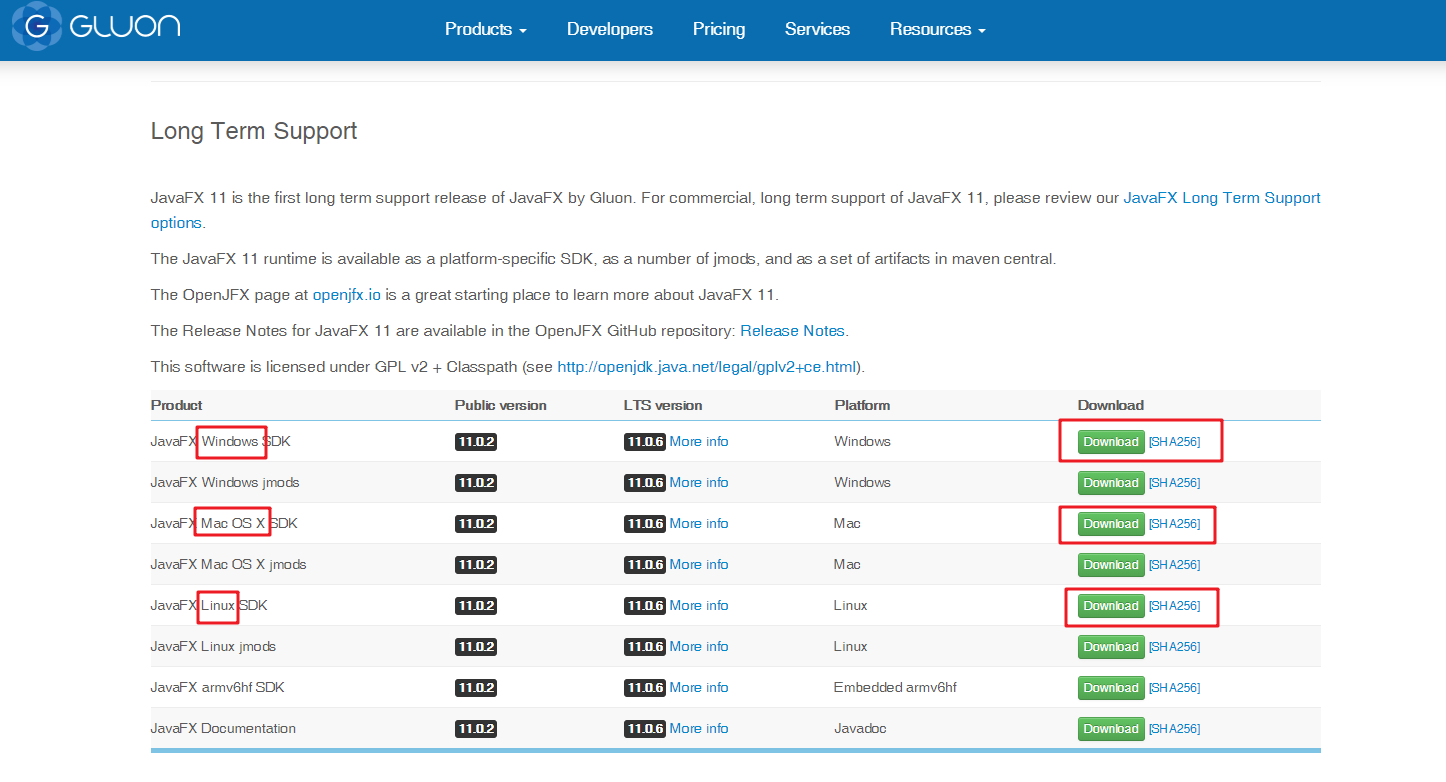The height and width of the screenshot is (782, 1446).
Task: Select the 'JavaFX Mac OS X SDK' product text
Action: (x=224, y=524)
